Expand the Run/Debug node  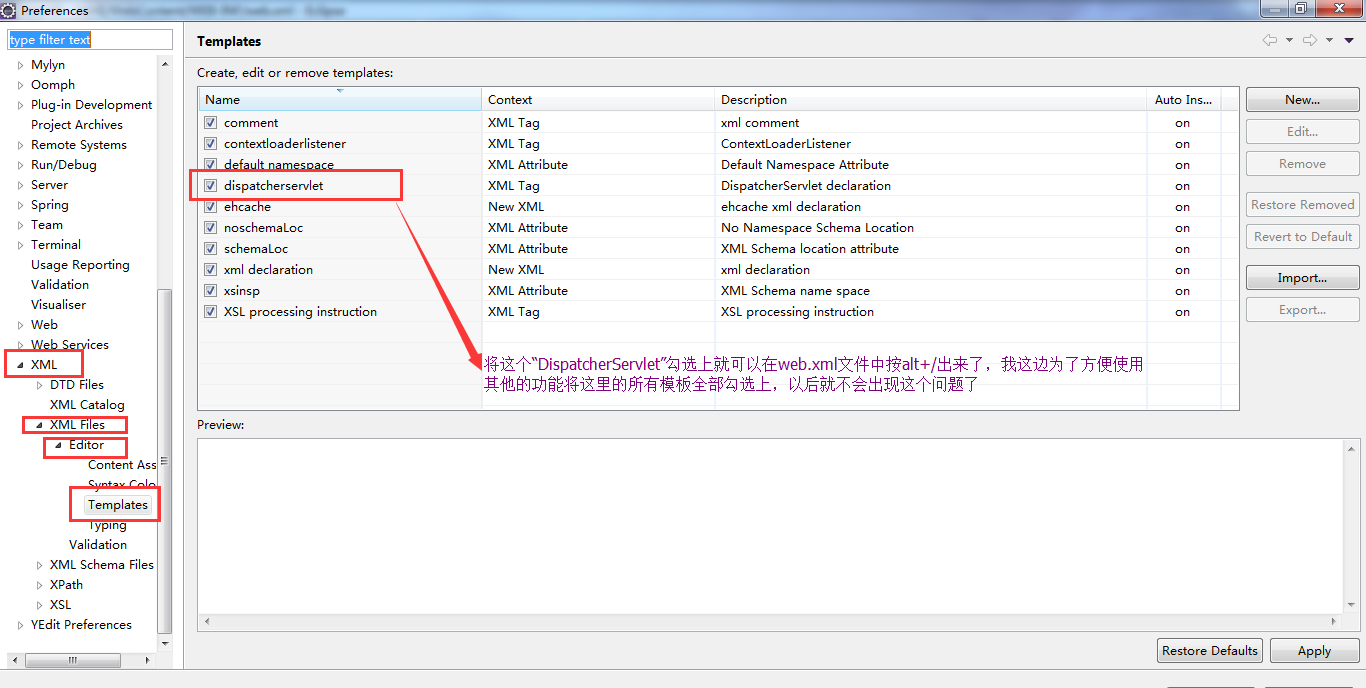pyautogui.click(x=20, y=165)
